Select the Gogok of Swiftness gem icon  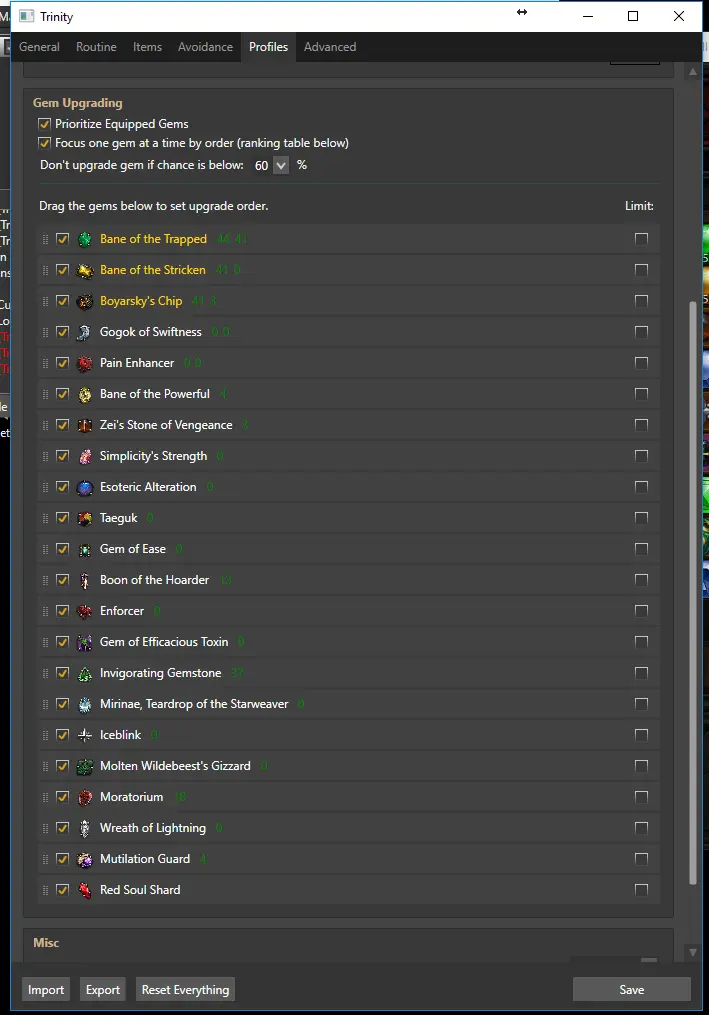(x=85, y=332)
